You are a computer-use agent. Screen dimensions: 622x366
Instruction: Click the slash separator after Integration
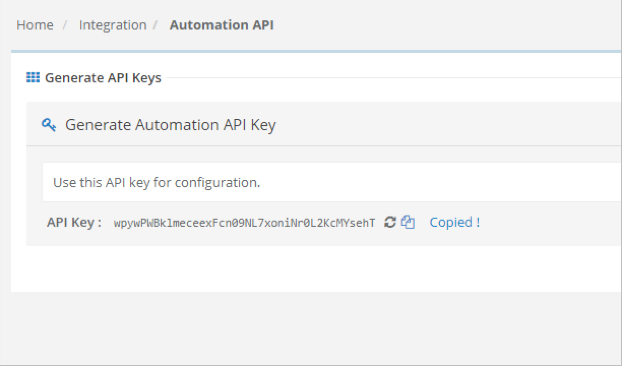[156, 25]
